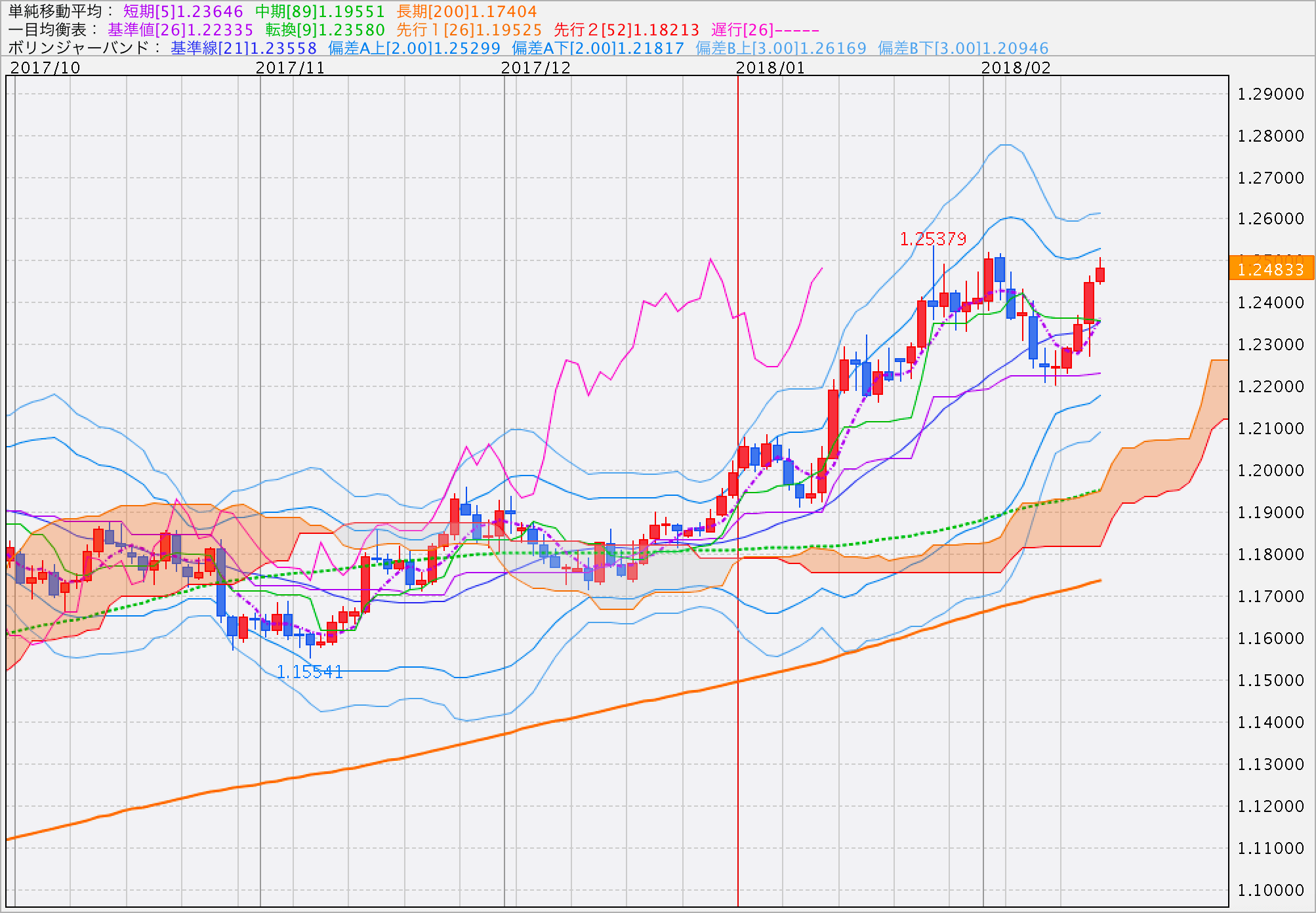Image resolution: width=1316 pixels, height=913 pixels.
Task: Click the 先行１[26]1.19525 label
Action: [470, 30]
